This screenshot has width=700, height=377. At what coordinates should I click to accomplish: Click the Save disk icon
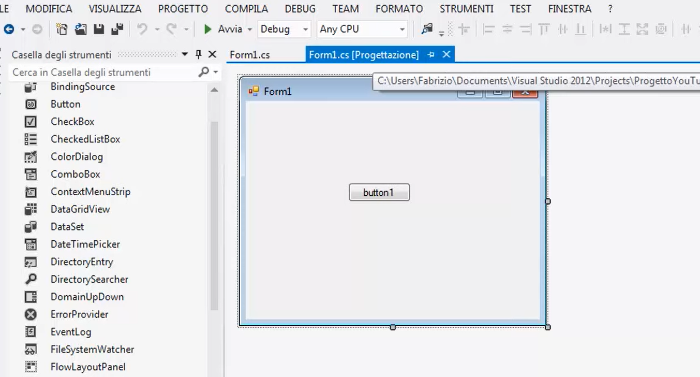(x=99, y=29)
